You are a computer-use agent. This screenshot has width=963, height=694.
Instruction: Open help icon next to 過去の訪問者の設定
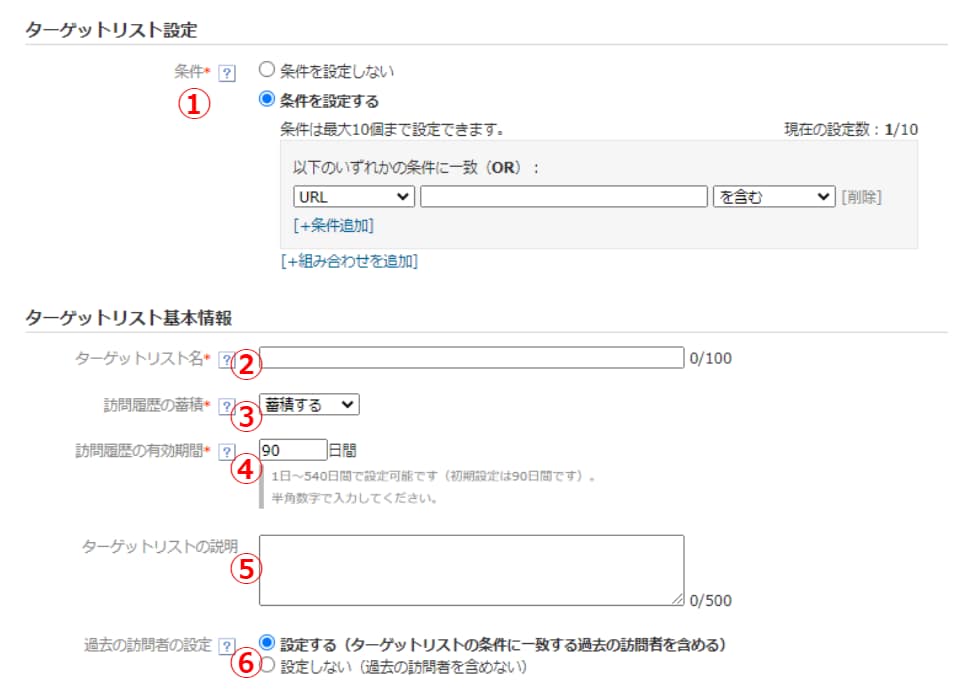pyautogui.click(x=227, y=646)
